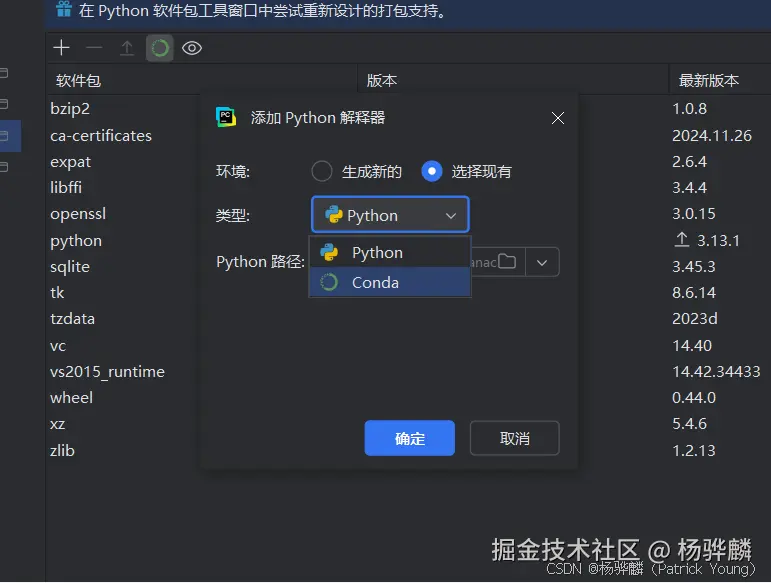Click latest version 1.0.8
The height and width of the screenshot is (583, 771).
(689, 109)
